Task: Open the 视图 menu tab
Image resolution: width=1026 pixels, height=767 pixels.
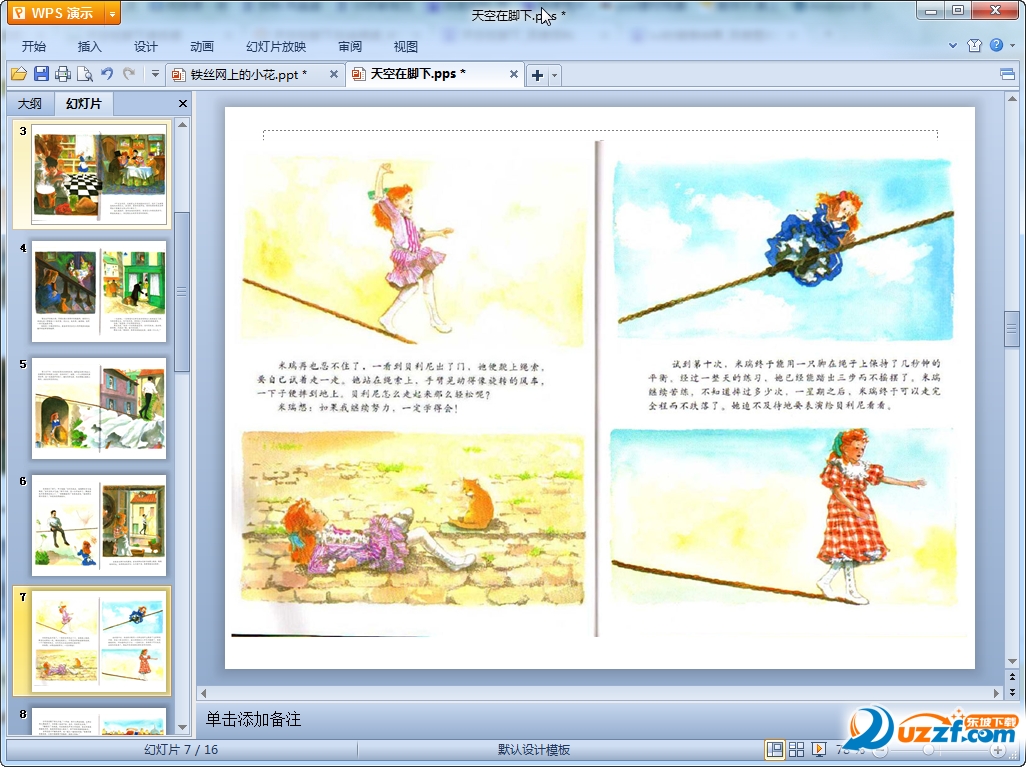Action: click(406, 46)
